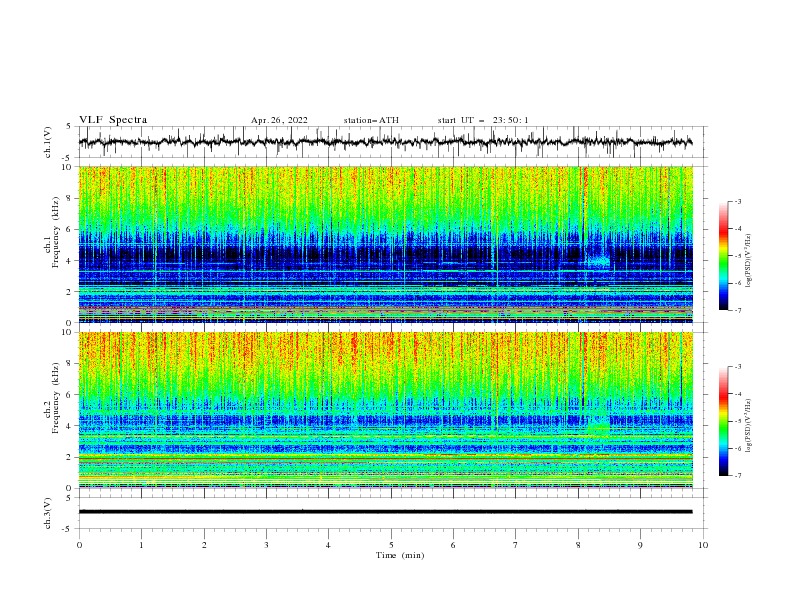Viewport: 792px width, 612px height.
Task: Click the "-3" tick on ch.2 colorbar
Action: coord(737,367)
